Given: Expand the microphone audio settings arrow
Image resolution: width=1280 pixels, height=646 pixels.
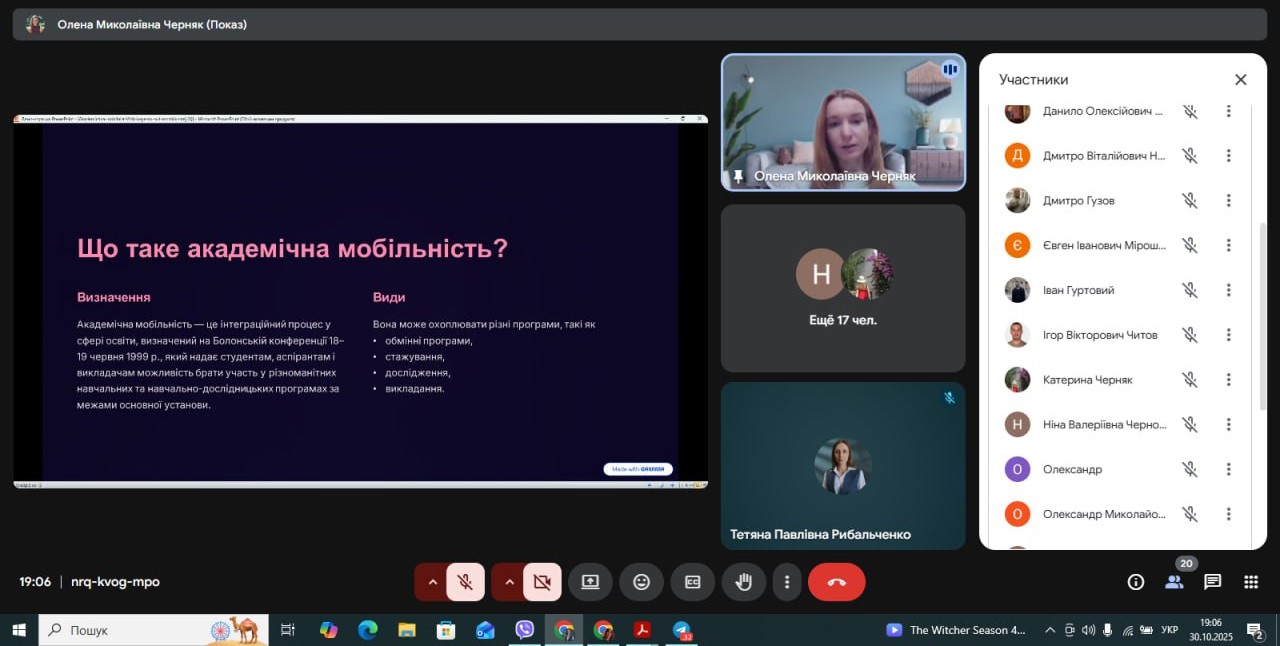Looking at the screenshot, I should coord(433,582).
